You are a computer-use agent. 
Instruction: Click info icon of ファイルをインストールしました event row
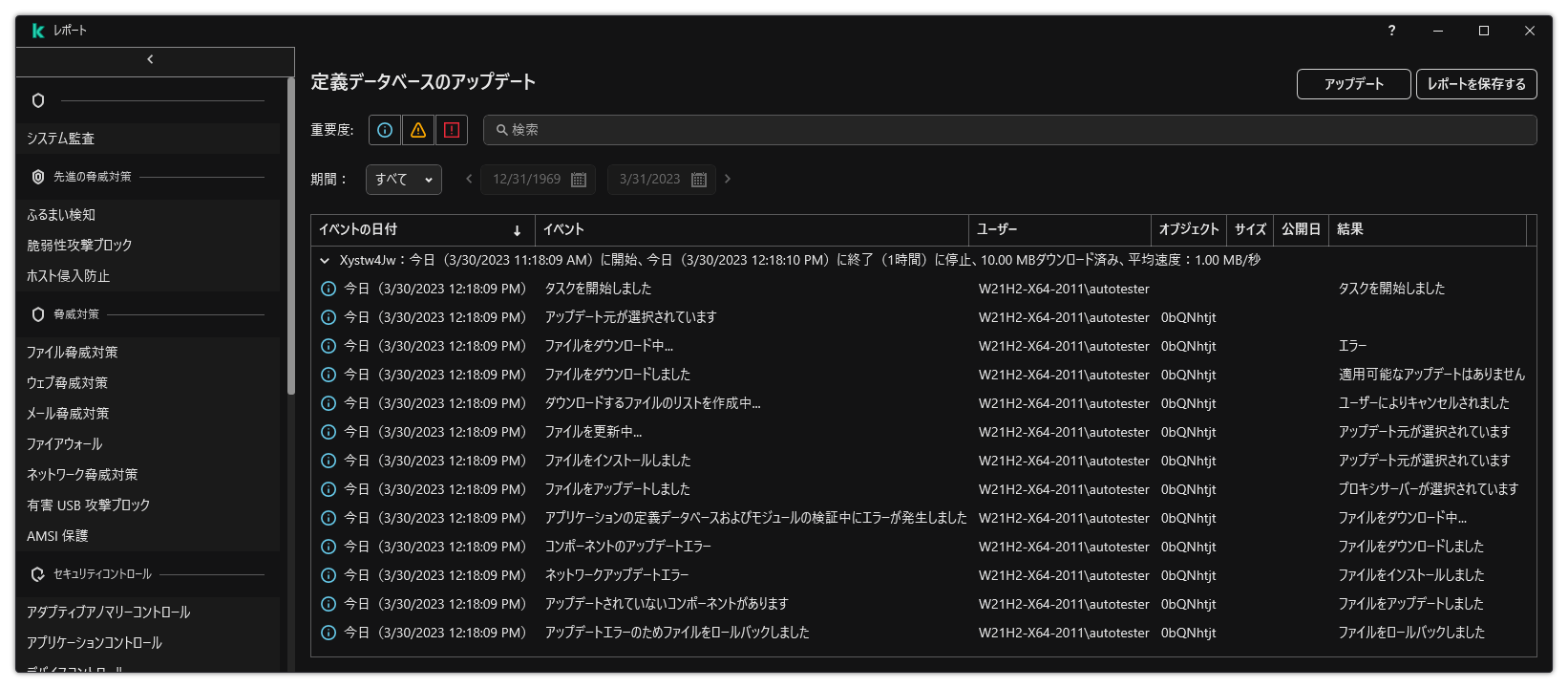click(328, 461)
